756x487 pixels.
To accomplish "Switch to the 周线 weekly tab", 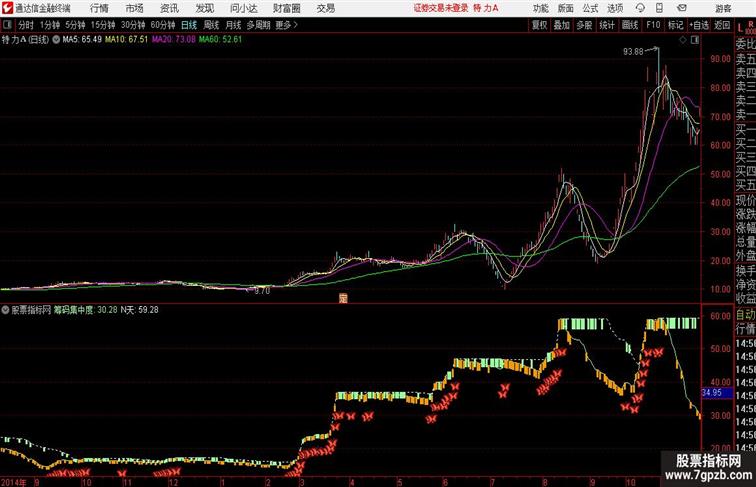I will pyautogui.click(x=211, y=25).
